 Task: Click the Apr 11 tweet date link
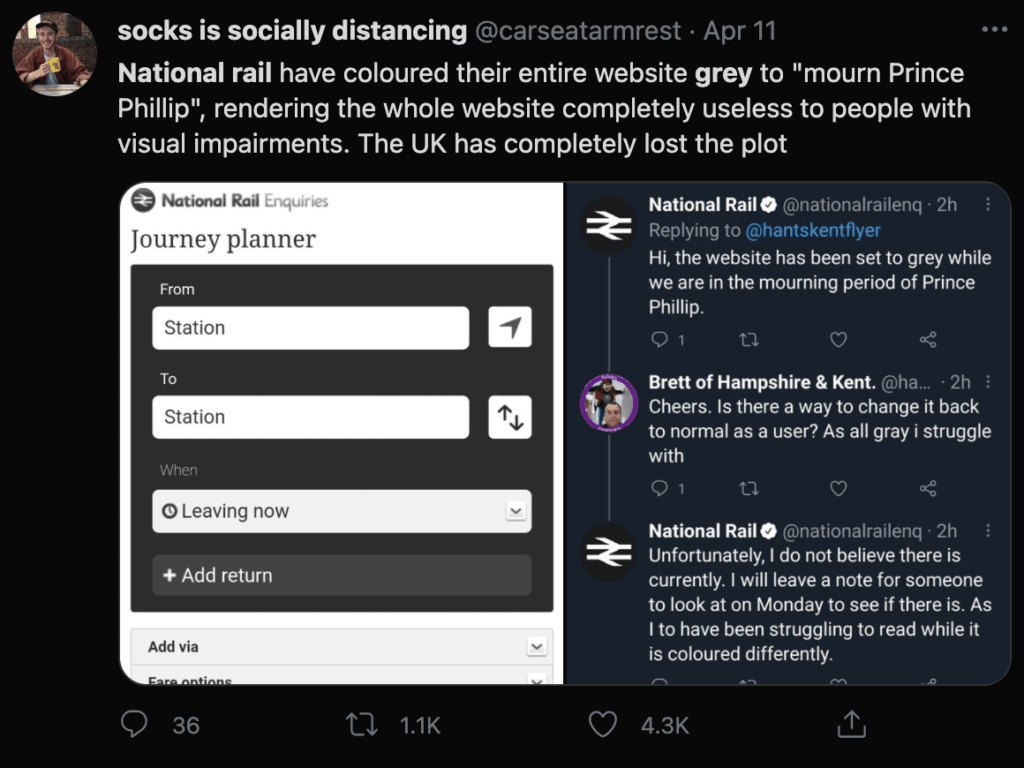click(739, 31)
